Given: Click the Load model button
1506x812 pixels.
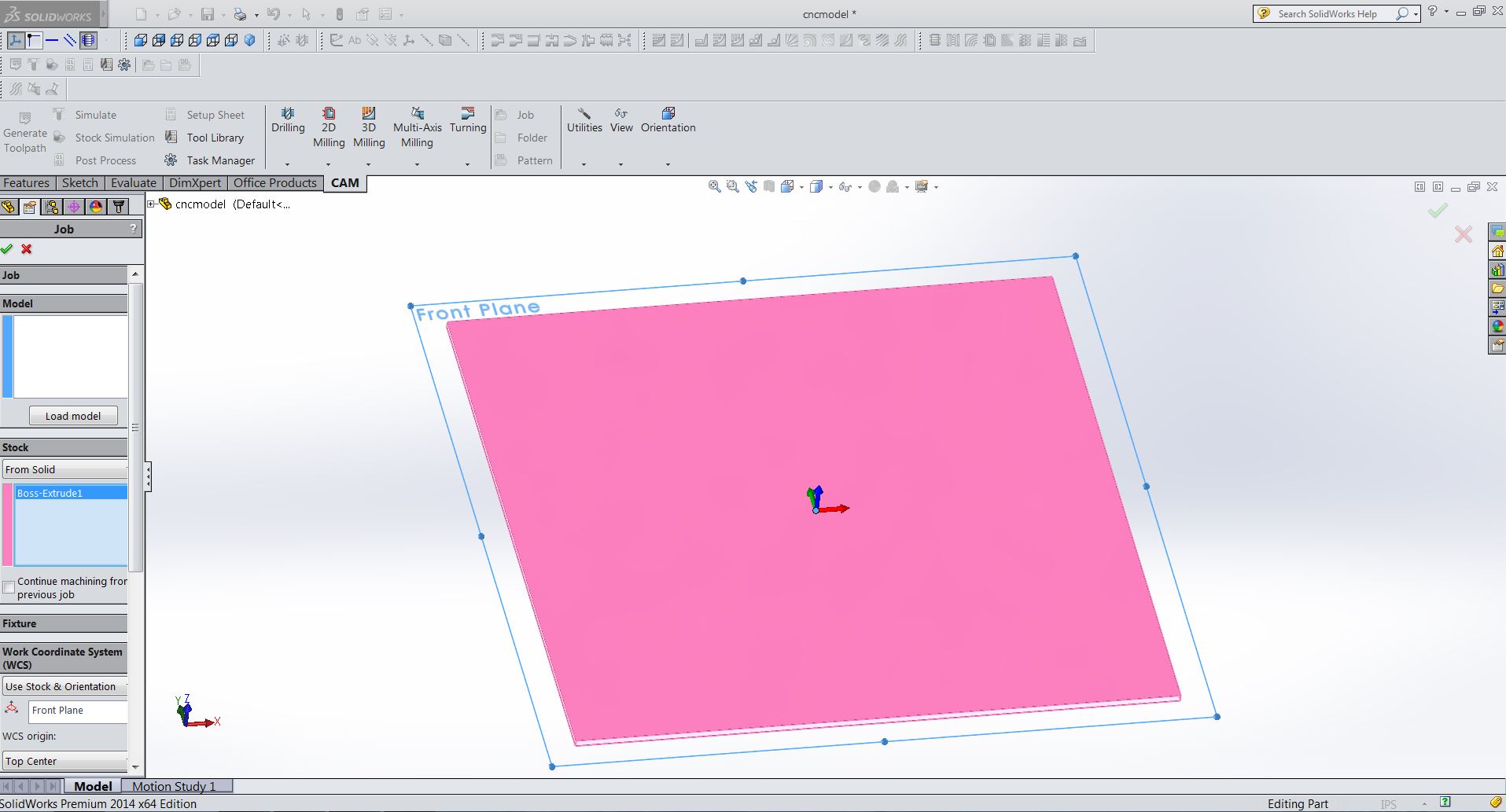Looking at the screenshot, I should 72,415.
